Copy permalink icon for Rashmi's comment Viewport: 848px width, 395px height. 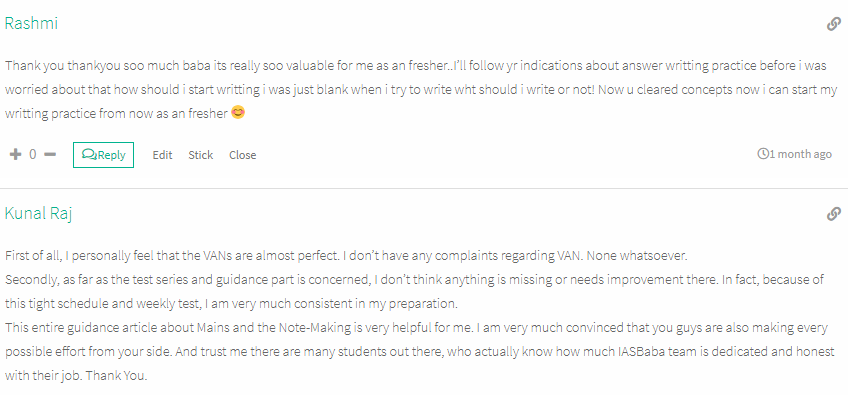833,24
